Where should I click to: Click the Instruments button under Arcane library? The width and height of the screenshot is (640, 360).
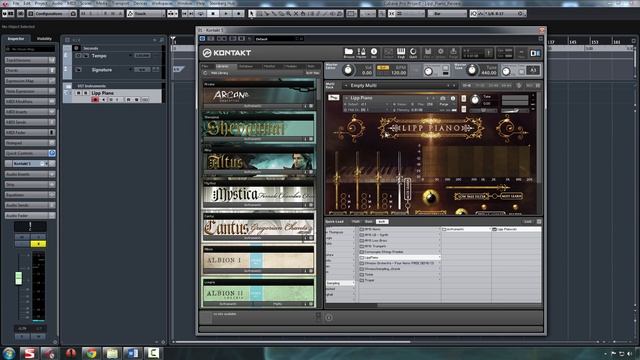[253, 106]
